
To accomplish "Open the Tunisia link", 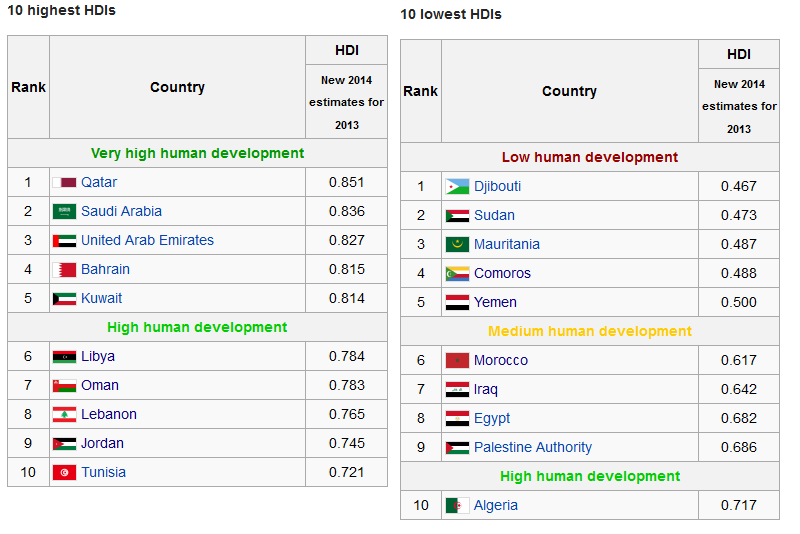I will click(104, 473).
